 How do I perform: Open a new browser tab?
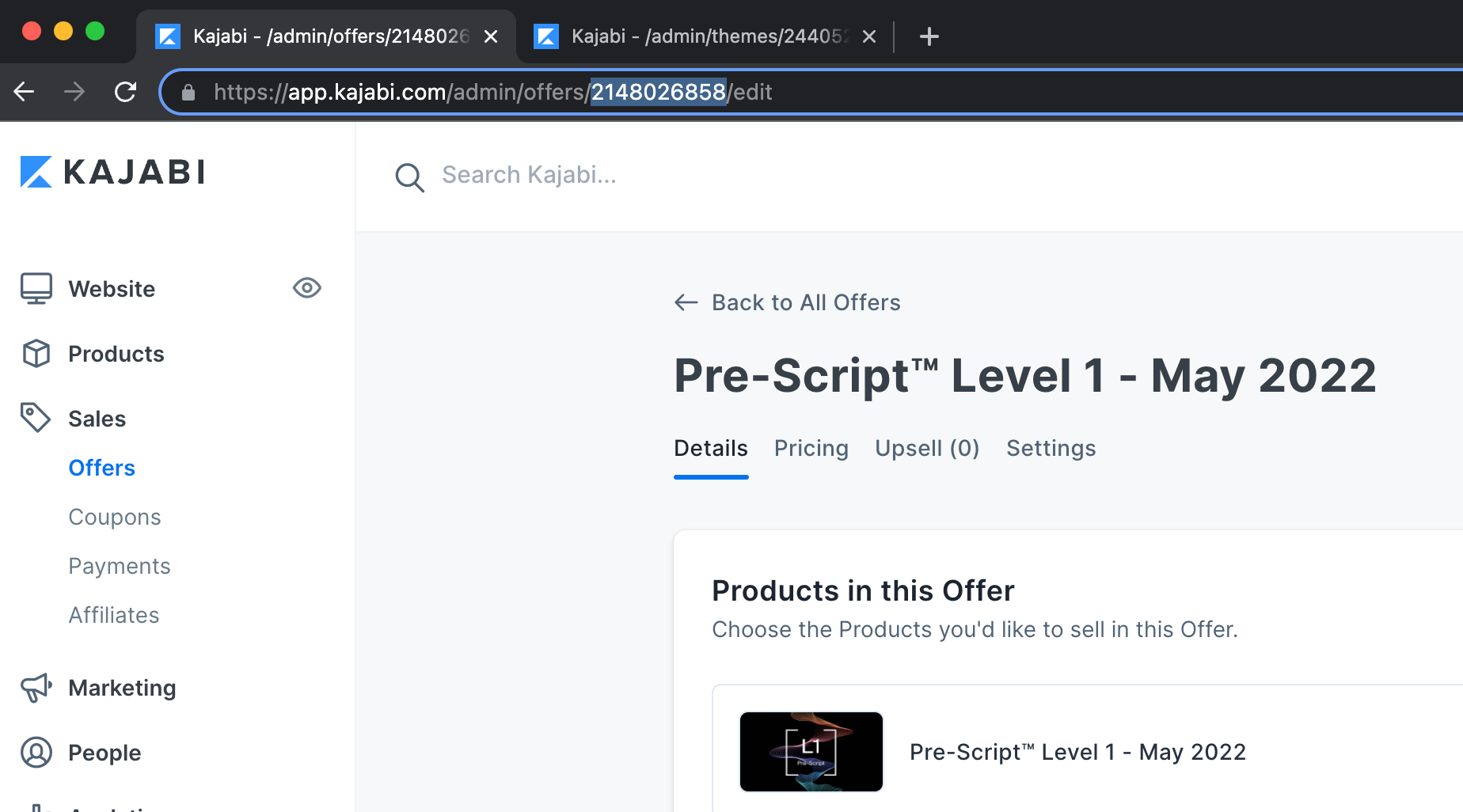point(929,36)
